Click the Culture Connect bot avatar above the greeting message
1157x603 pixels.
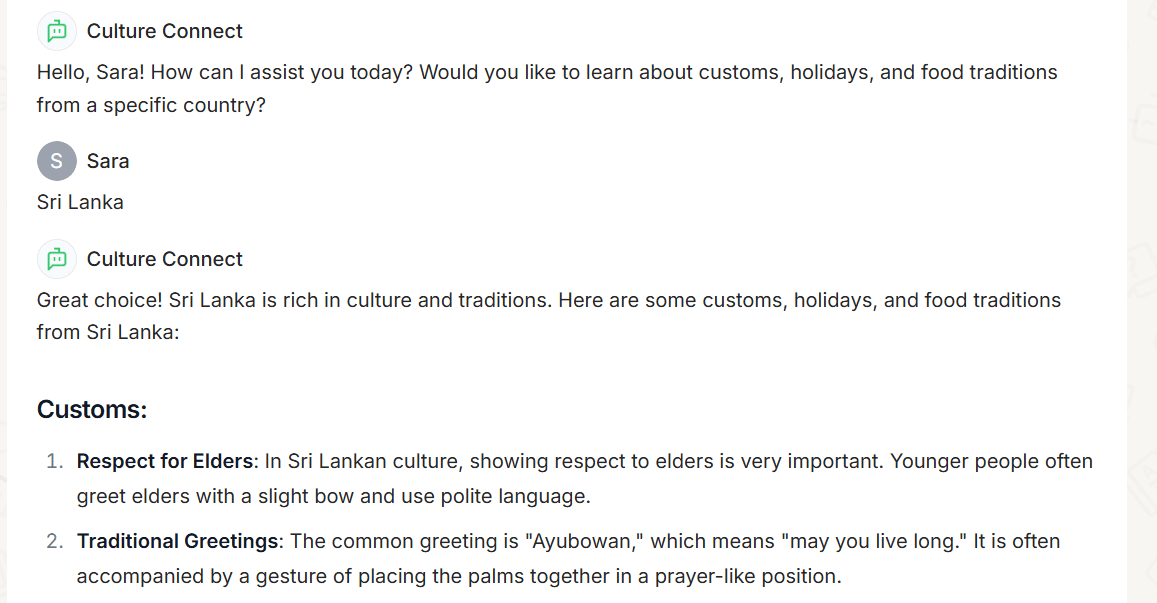pos(57,31)
